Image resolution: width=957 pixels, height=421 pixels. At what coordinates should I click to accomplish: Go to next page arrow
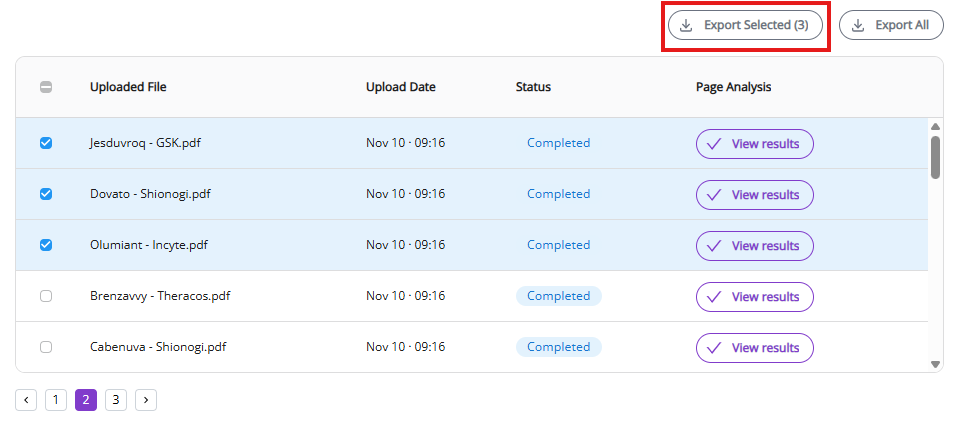point(146,400)
